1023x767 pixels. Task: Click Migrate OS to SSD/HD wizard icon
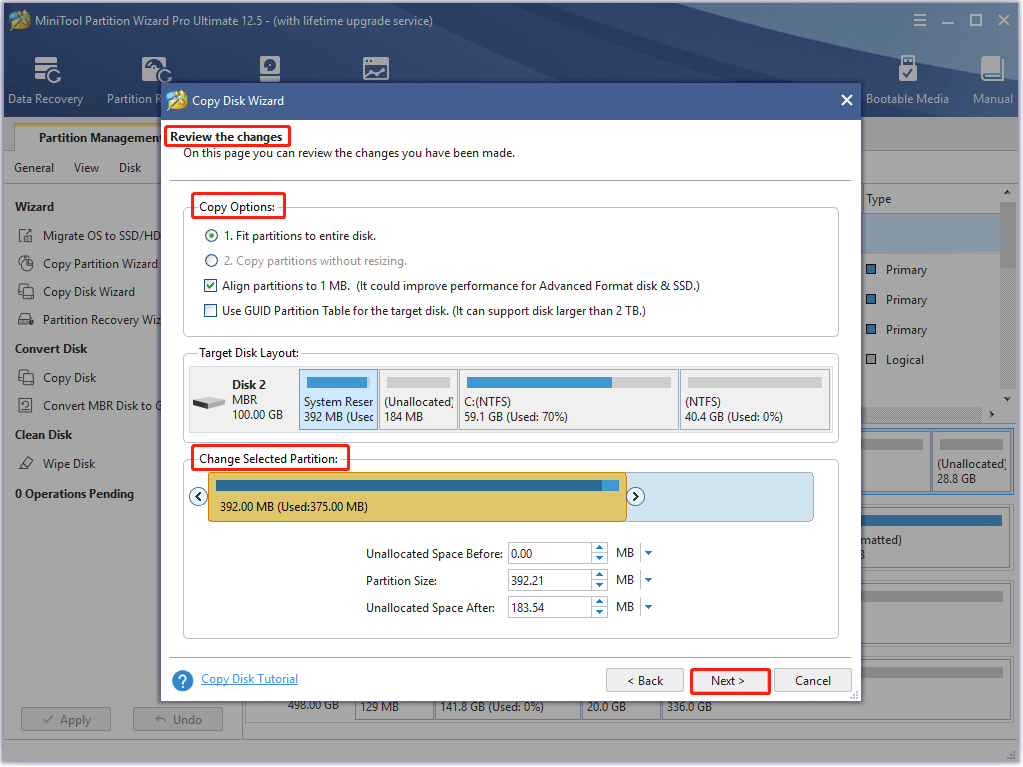pyautogui.click(x=25, y=235)
